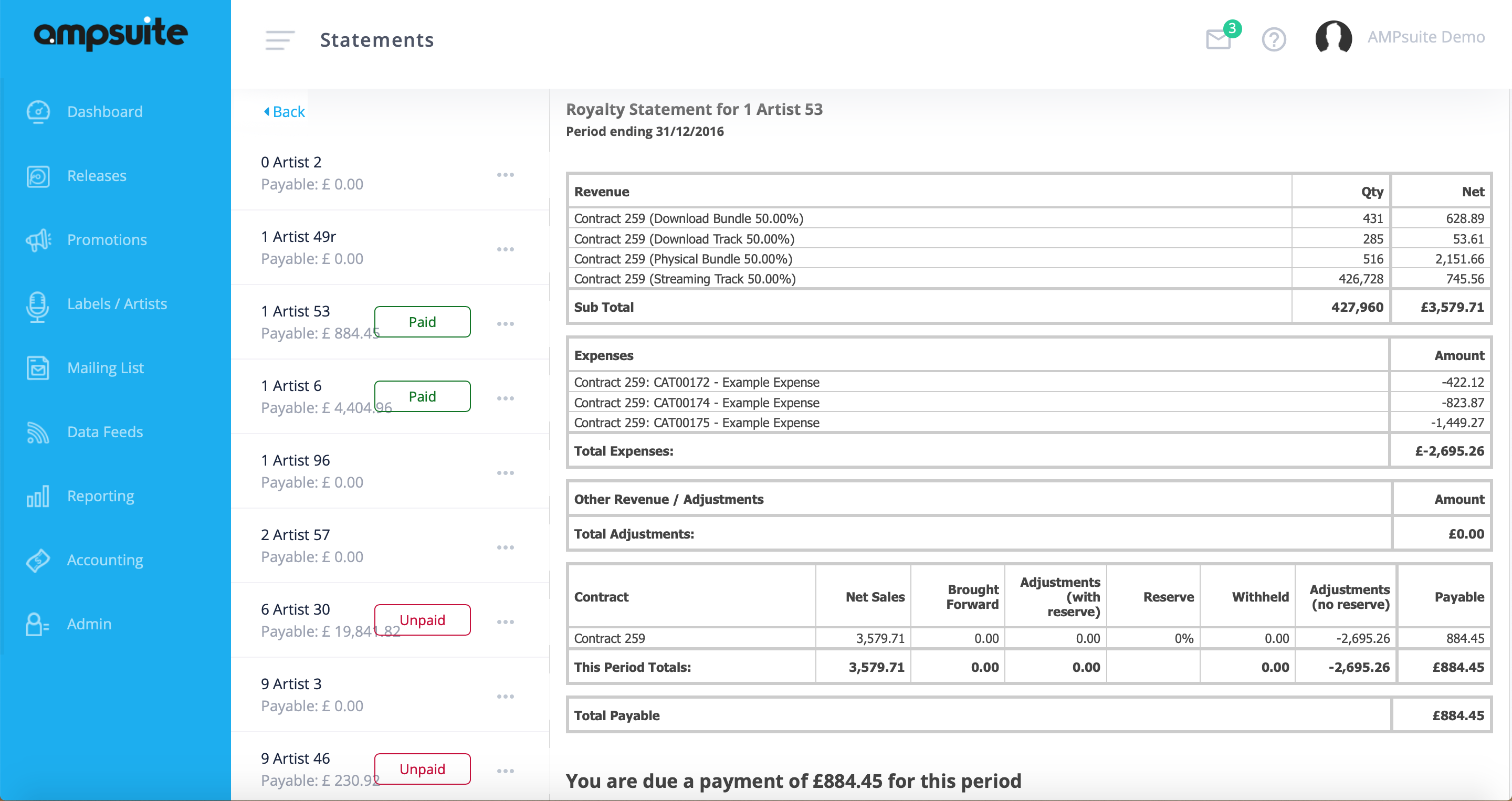Click the Admin user icon

(37, 624)
